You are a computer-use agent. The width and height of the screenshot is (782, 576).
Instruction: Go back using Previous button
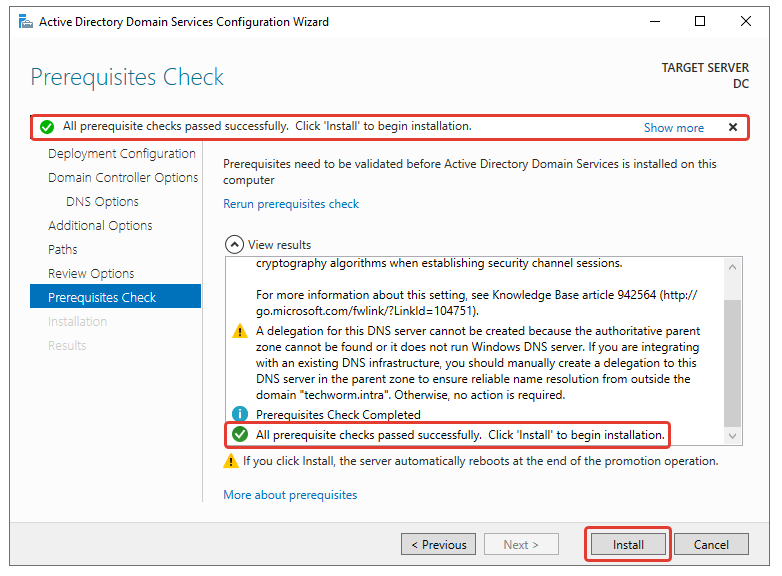[x=438, y=545]
